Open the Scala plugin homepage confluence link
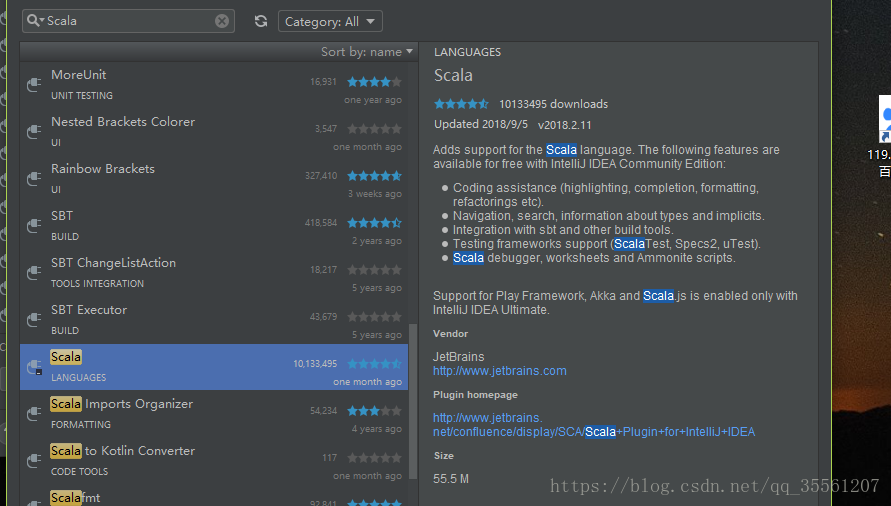 (x=594, y=425)
